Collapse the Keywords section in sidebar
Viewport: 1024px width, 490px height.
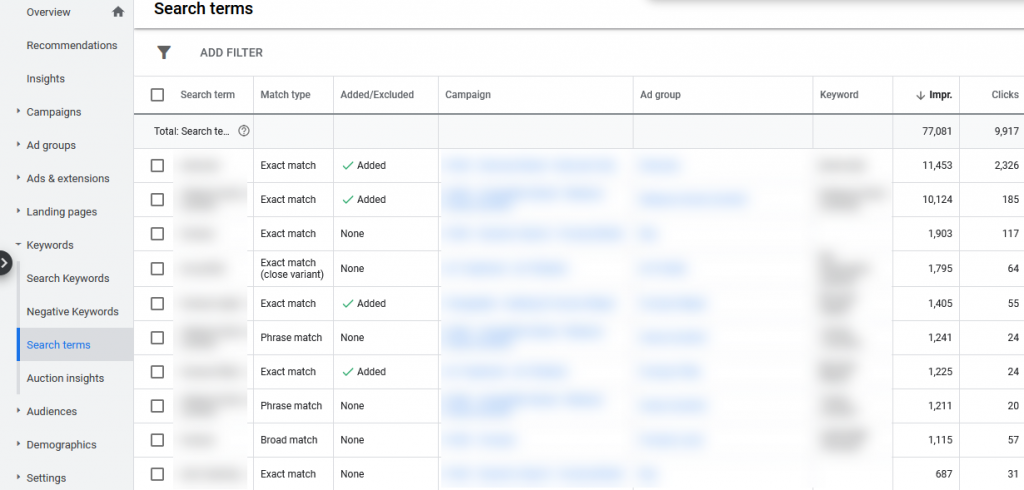click(18, 245)
